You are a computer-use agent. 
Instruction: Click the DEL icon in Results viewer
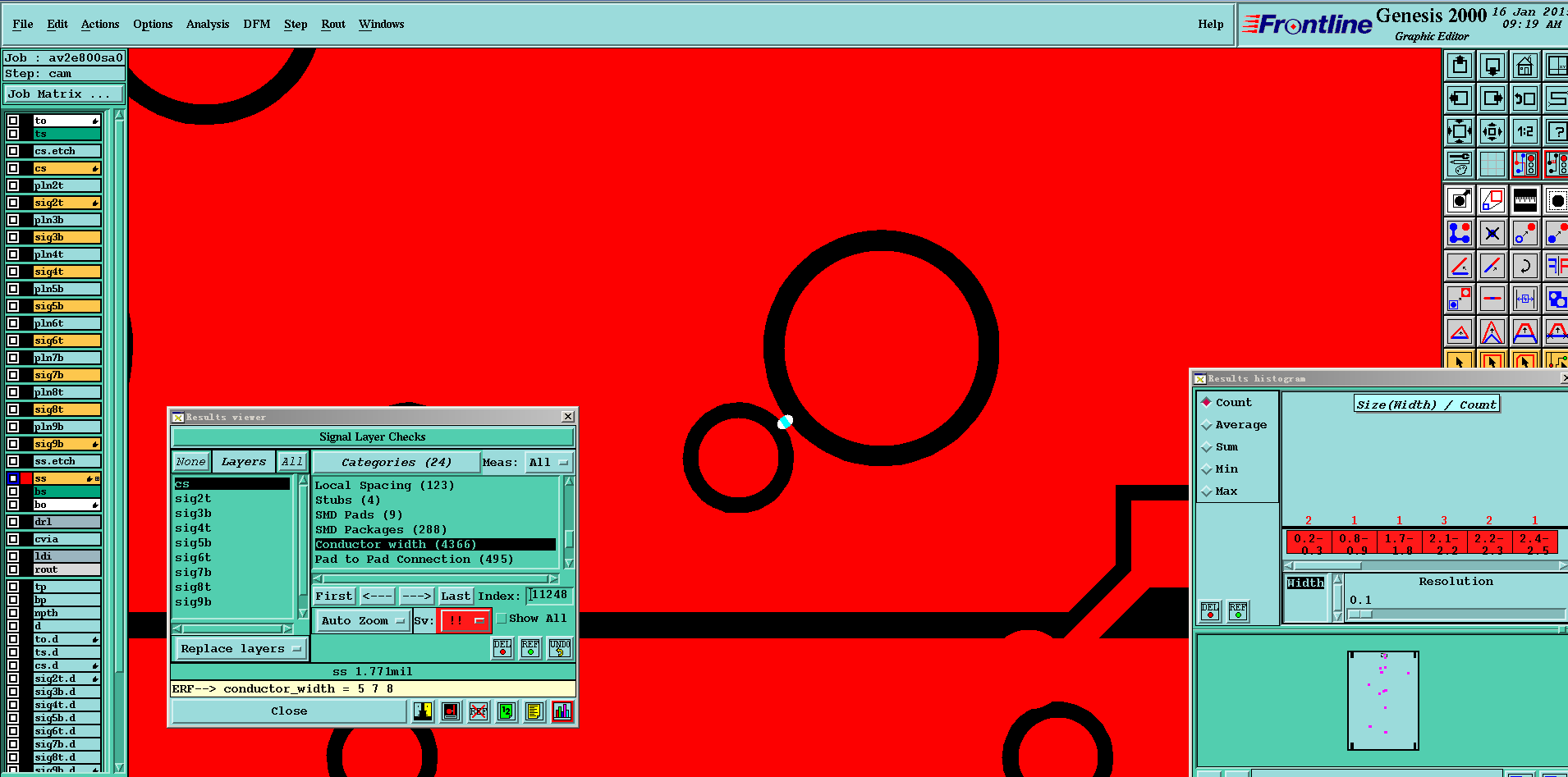pos(502,648)
